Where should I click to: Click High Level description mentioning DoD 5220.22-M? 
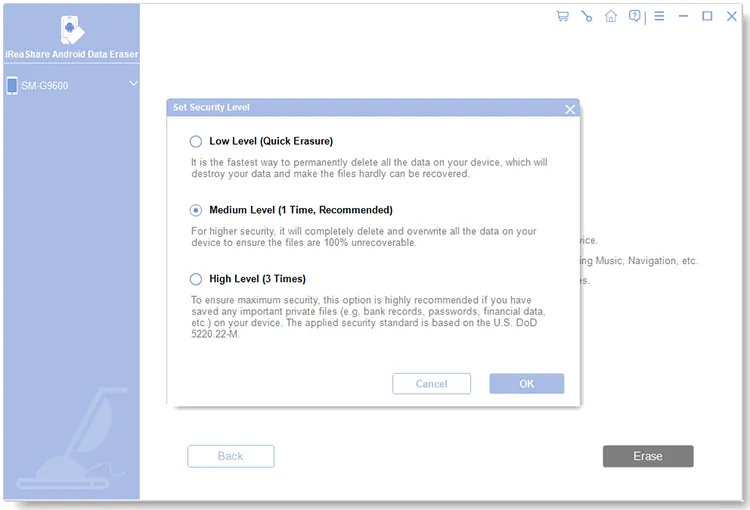click(368, 317)
